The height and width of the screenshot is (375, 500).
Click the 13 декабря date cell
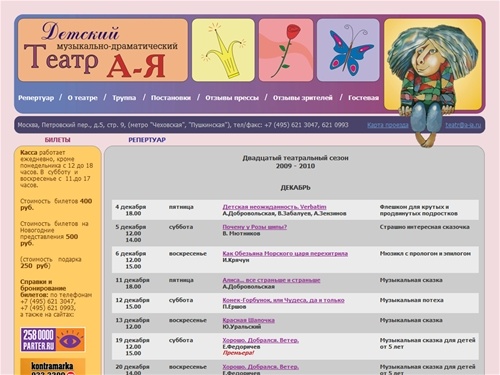coord(132,323)
